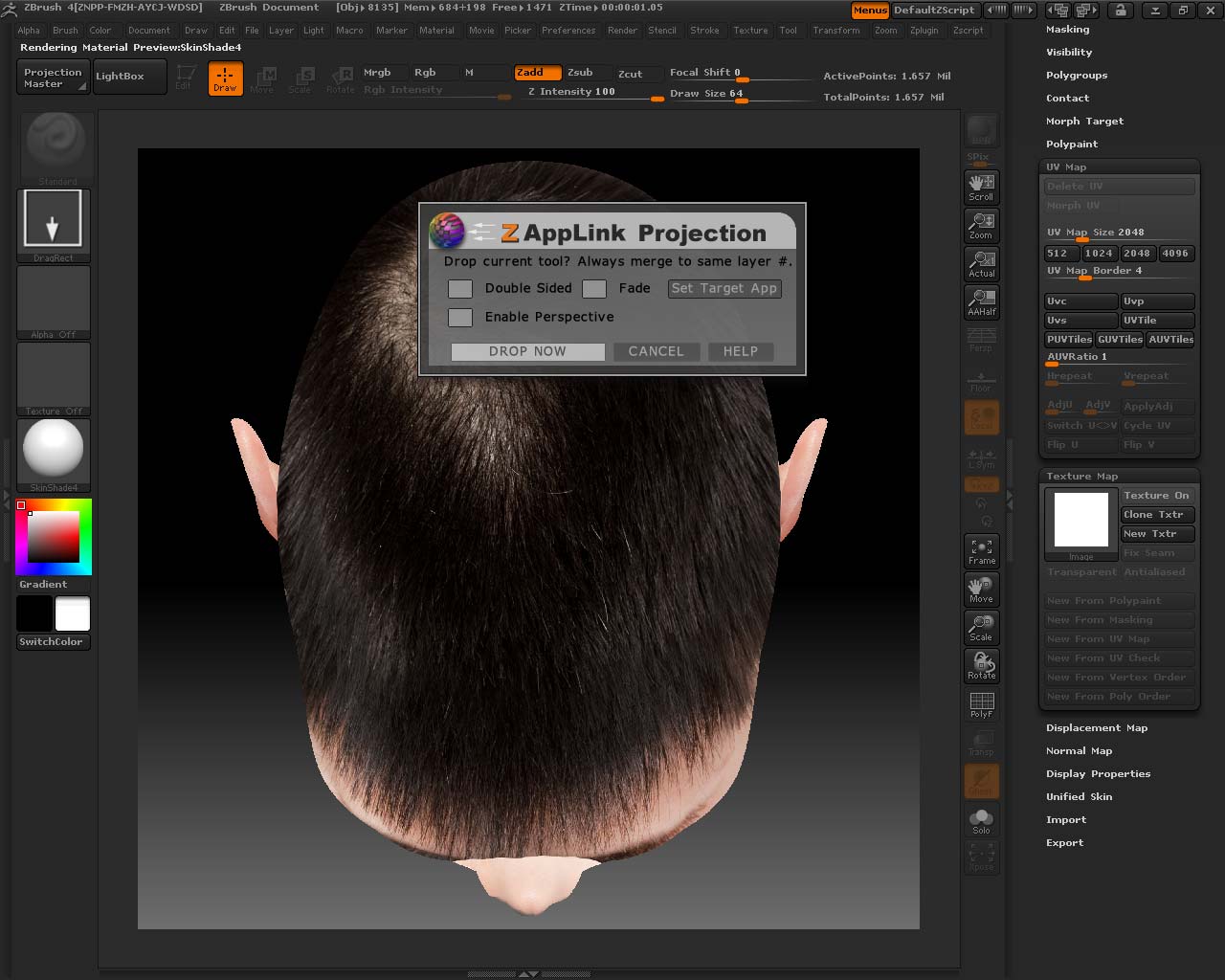Screen dimensions: 1225x980
Task: Activate the AAHalf view icon
Action: [981, 301]
